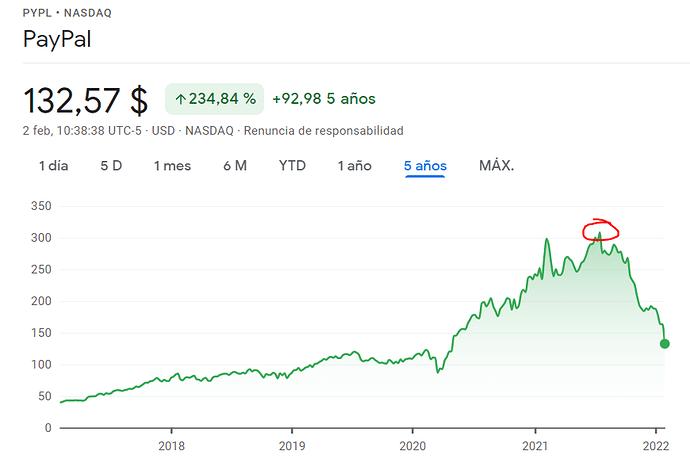The image size is (690, 474).
Task: Switch to the "5 D" range tab
Action: point(111,165)
